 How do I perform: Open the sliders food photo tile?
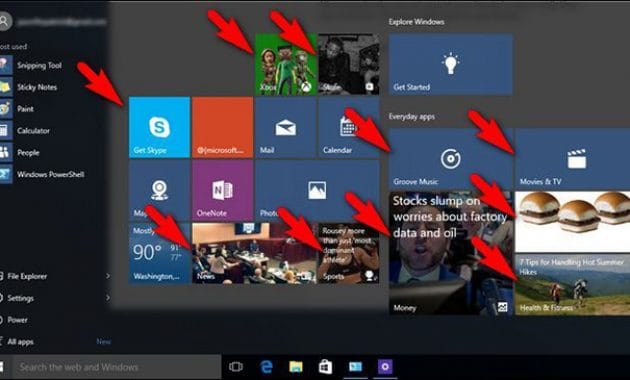(573, 222)
